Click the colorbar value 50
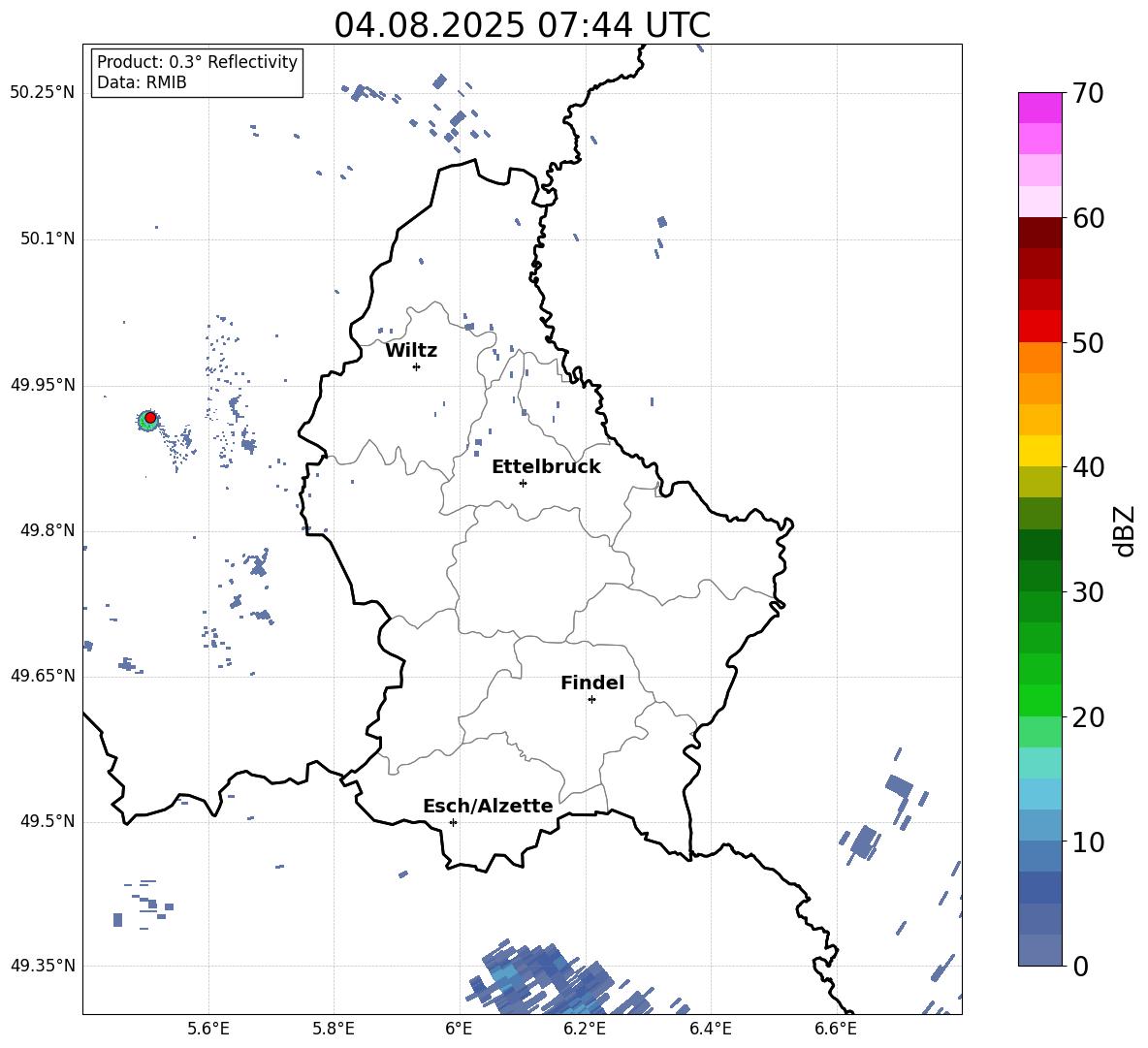Image resolution: width=1148 pixels, height=1048 pixels. pos(1088,343)
